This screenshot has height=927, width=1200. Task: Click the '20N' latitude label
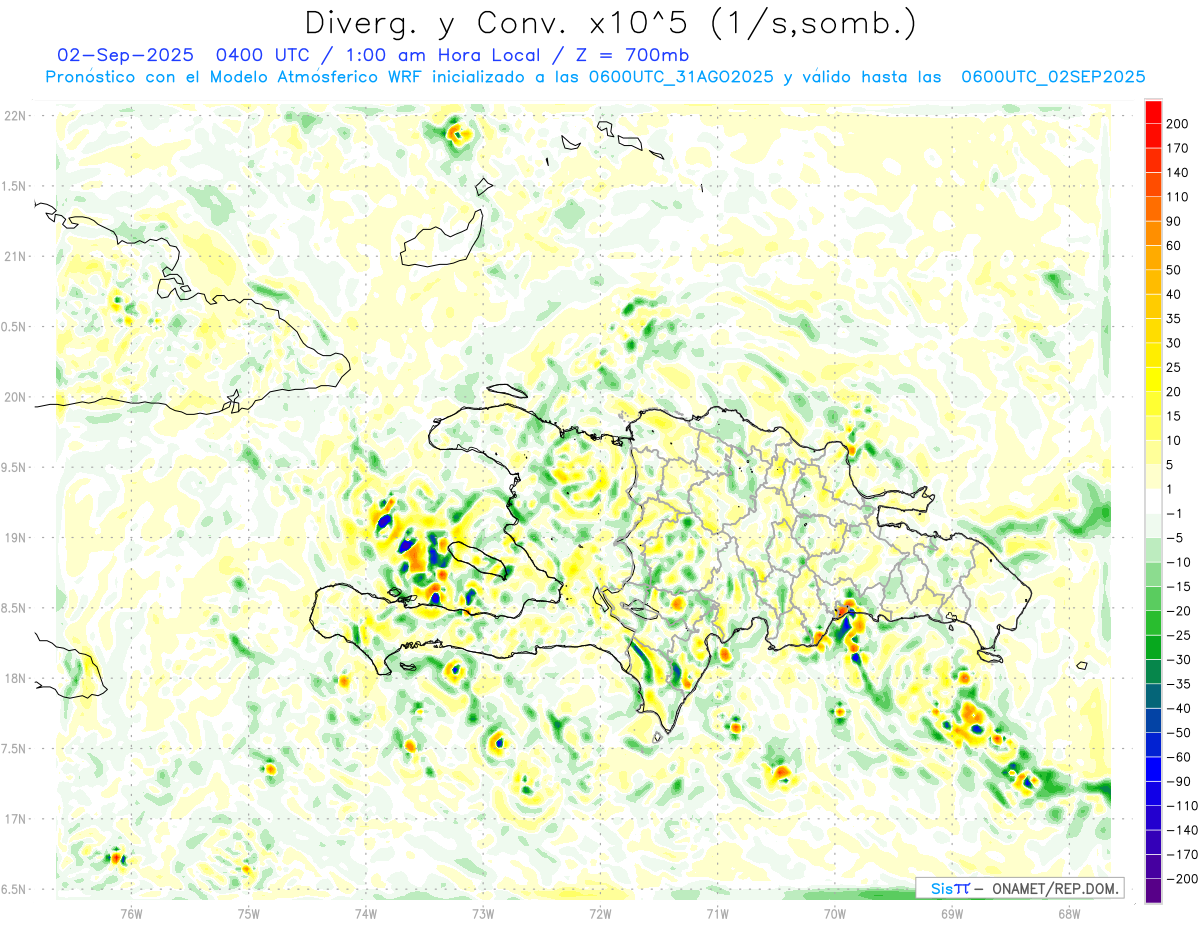15,397
